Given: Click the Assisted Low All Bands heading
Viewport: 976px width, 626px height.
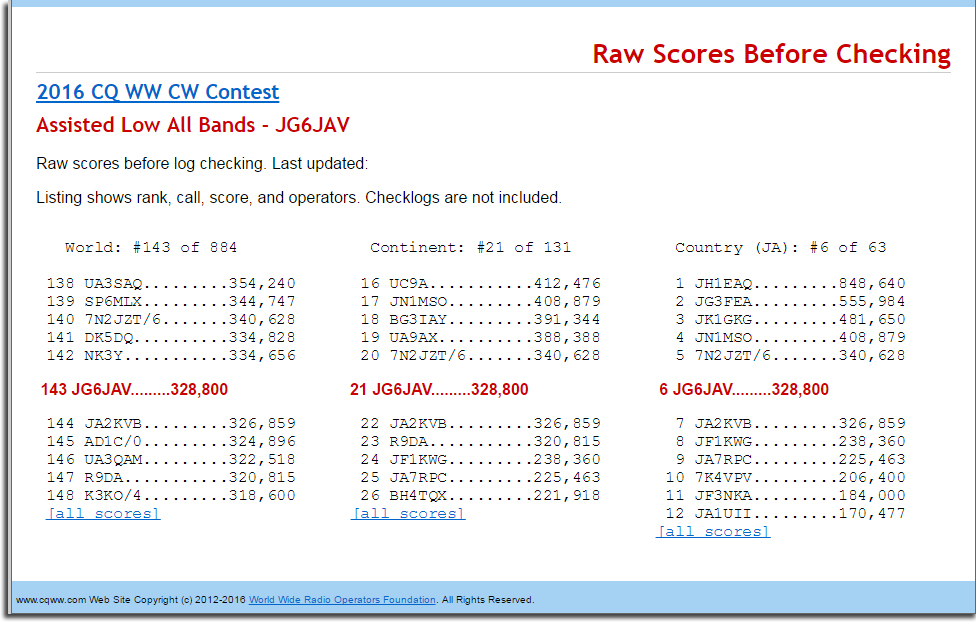Looking at the screenshot, I should pos(192,125).
